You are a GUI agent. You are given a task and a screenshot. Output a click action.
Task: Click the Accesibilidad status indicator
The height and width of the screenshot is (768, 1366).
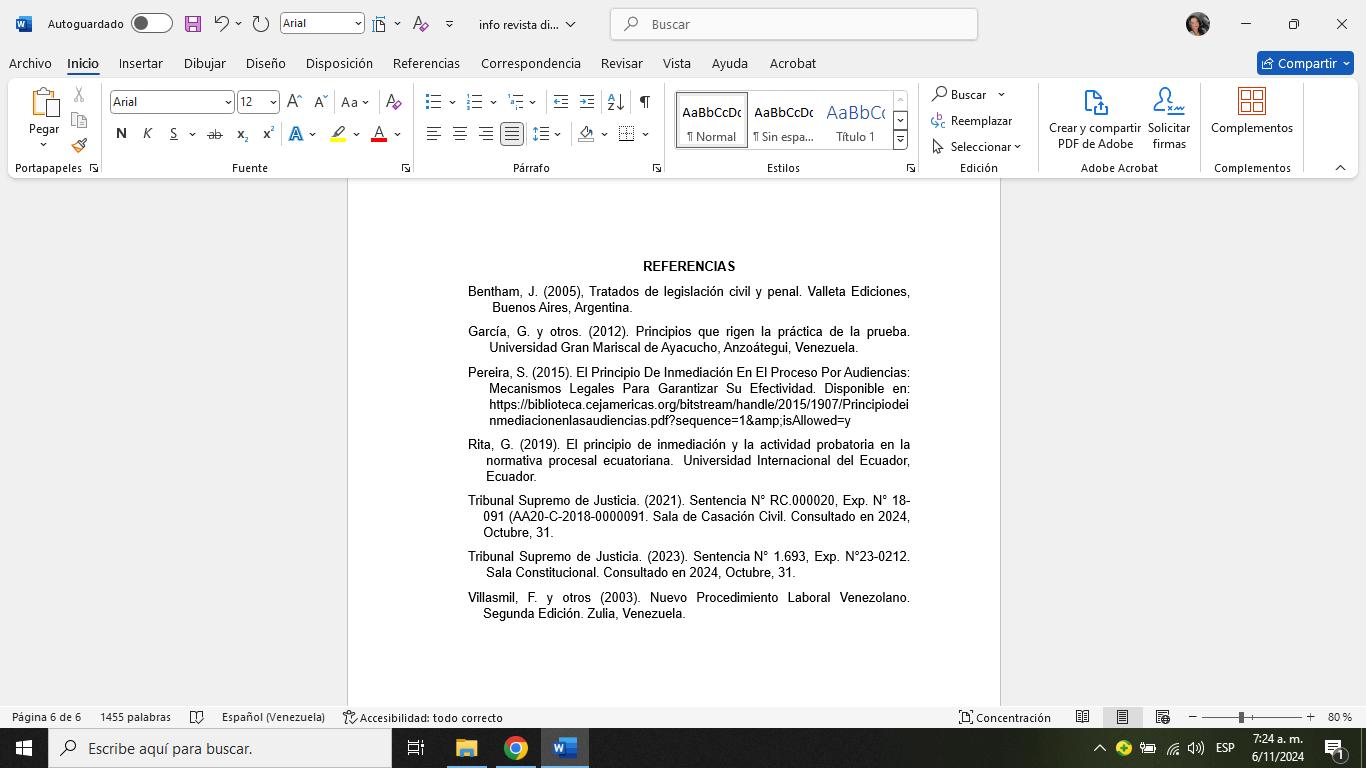click(423, 717)
